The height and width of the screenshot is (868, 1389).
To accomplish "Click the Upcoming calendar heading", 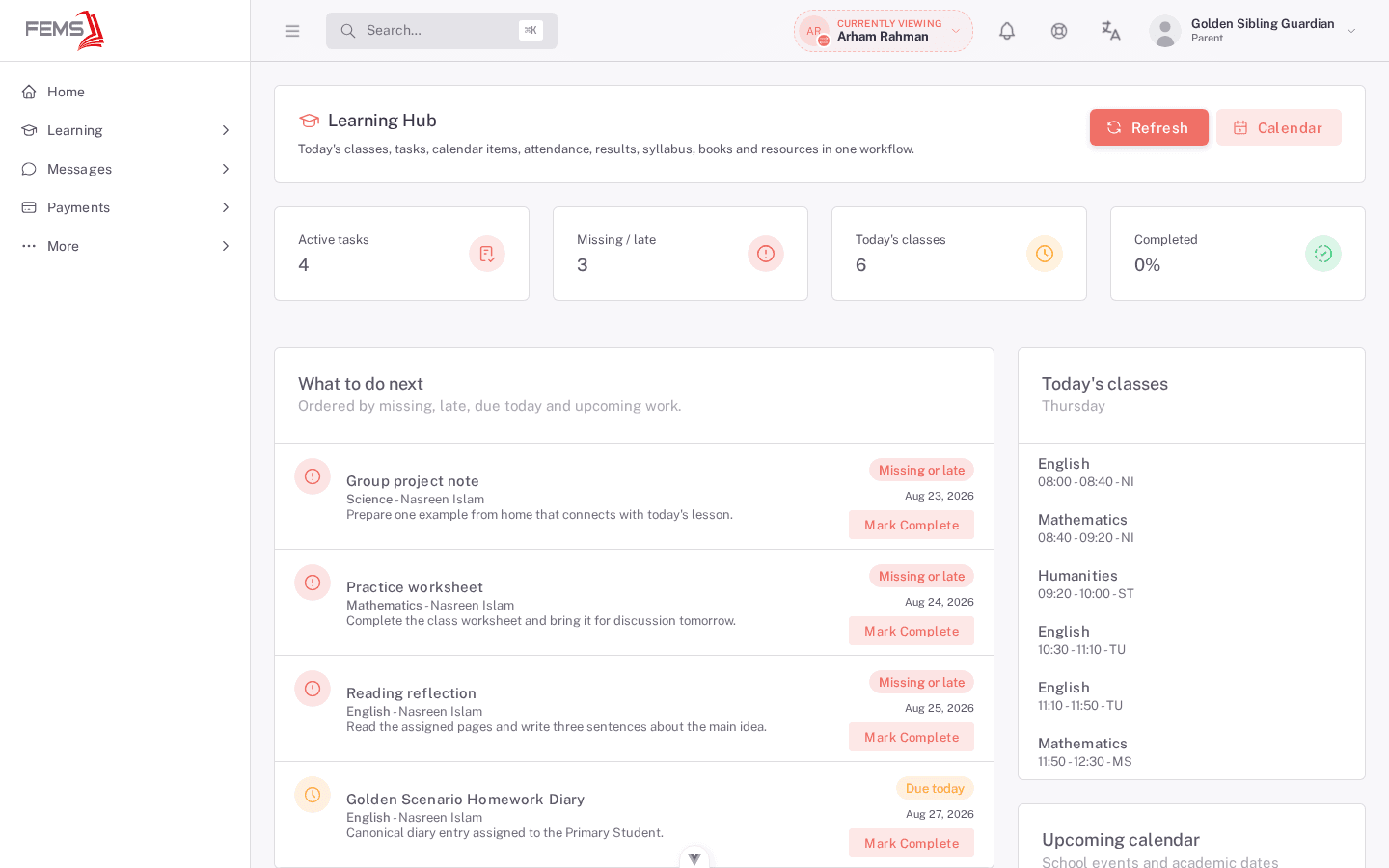I will [1121, 840].
